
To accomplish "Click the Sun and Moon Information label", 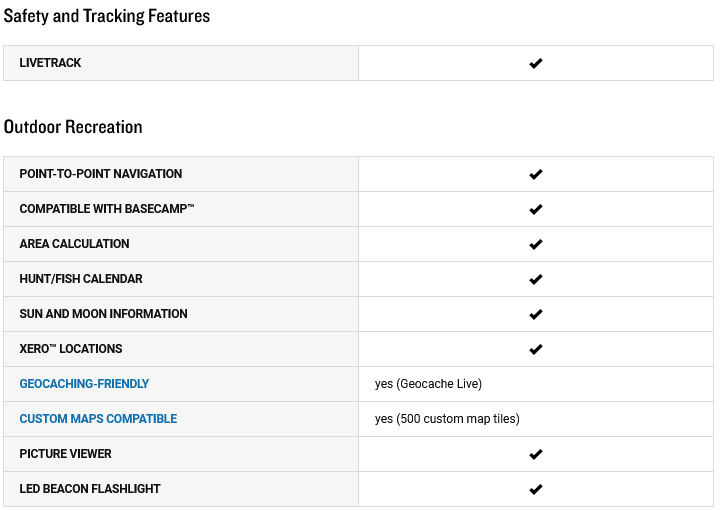I will 103,314.
